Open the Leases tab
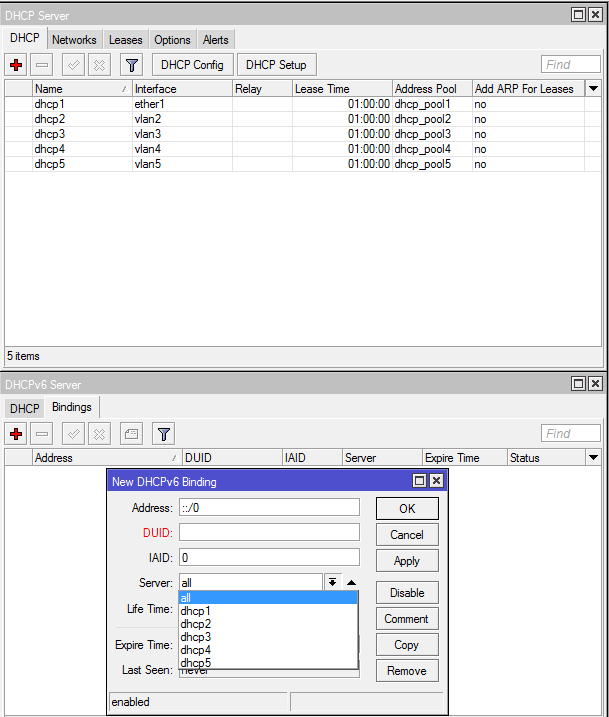This screenshot has height=717, width=609. 126,40
